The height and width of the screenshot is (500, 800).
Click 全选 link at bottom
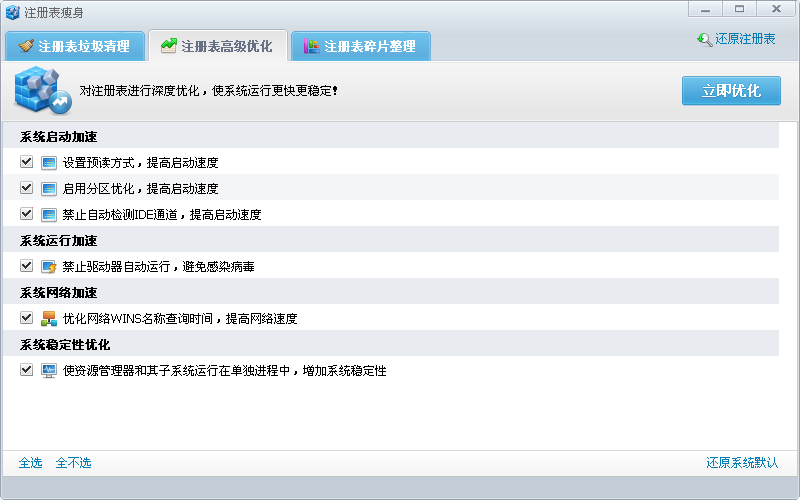pos(31,463)
